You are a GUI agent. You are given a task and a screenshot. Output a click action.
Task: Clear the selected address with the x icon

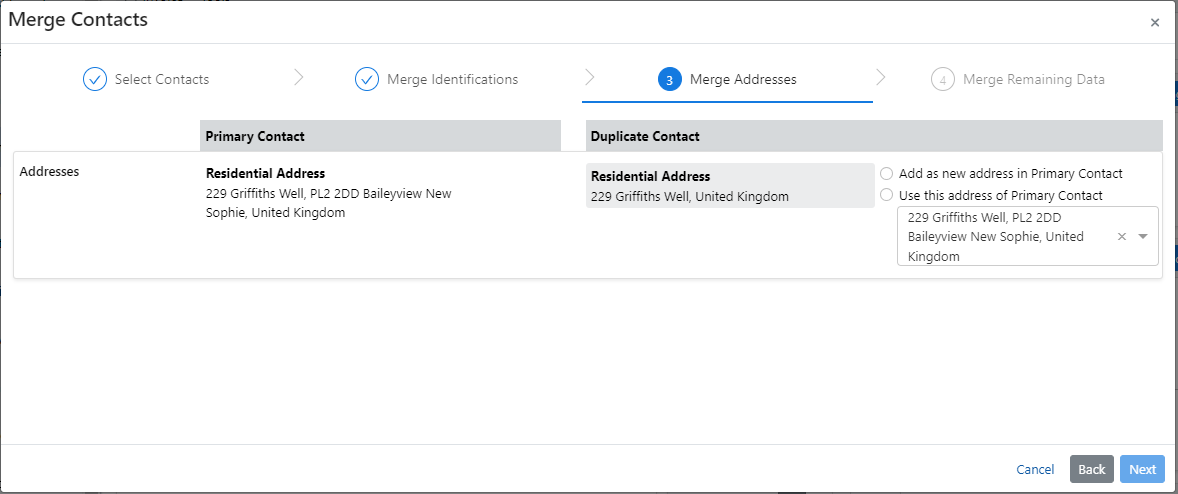(x=1121, y=237)
